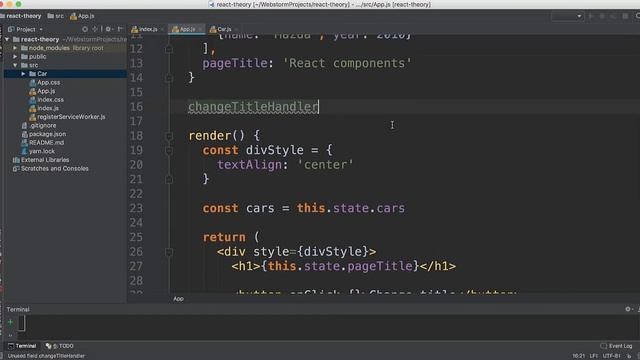This screenshot has width=640, height=360.
Task: Add a new terminal session with plus icon
Action: click(x=10, y=322)
